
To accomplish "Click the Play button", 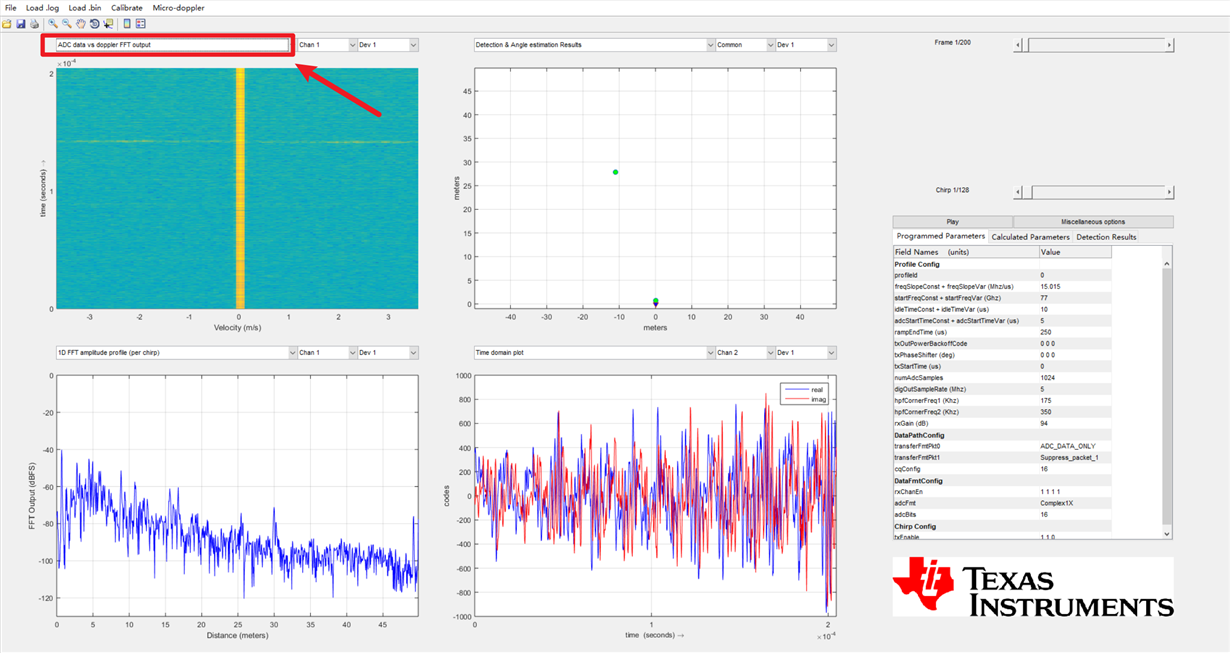I will pyautogui.click(x=952, y=221).
